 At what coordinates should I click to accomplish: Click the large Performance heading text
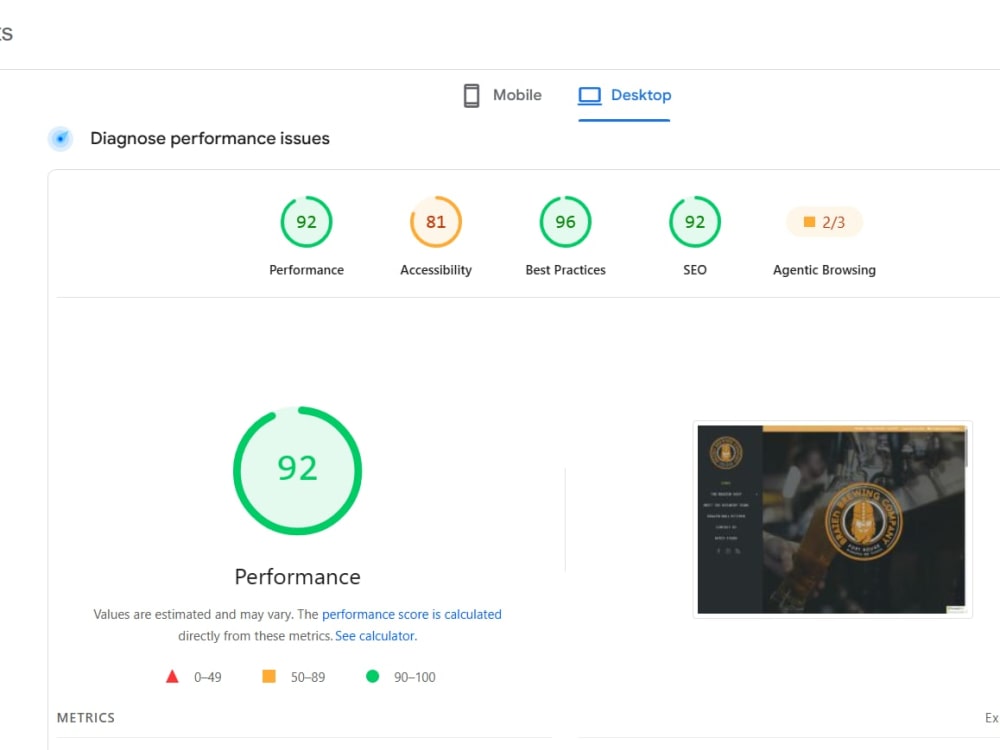coord(297,577)
